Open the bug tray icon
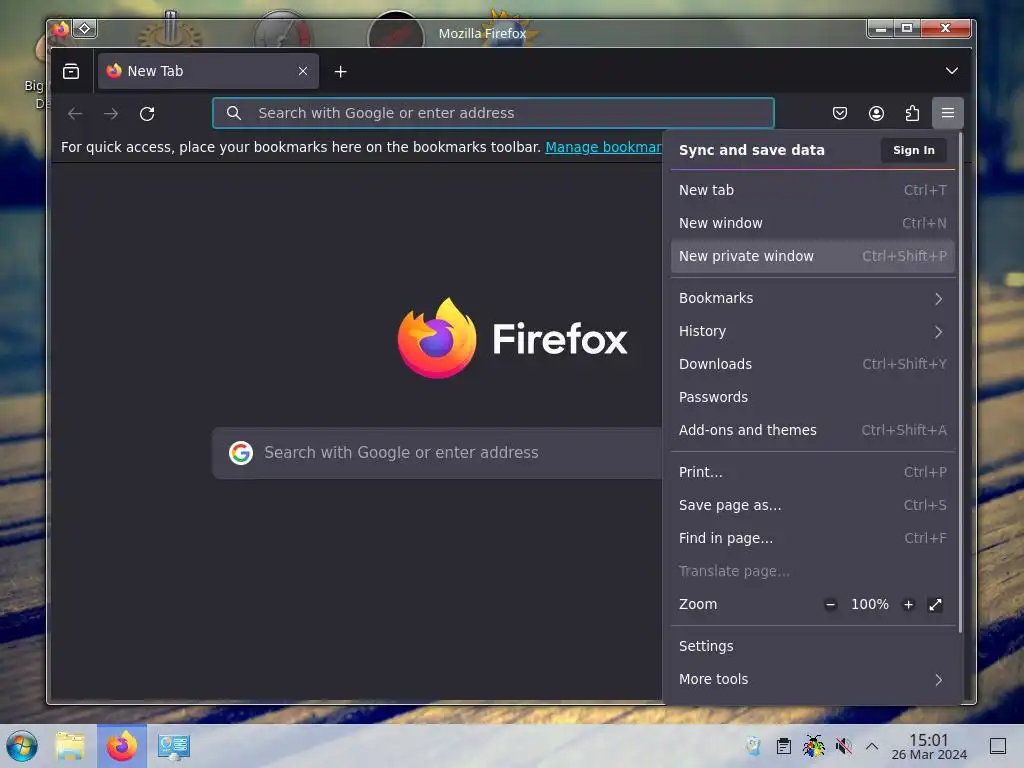1024x768 pixels. click(x=814, y=746)
